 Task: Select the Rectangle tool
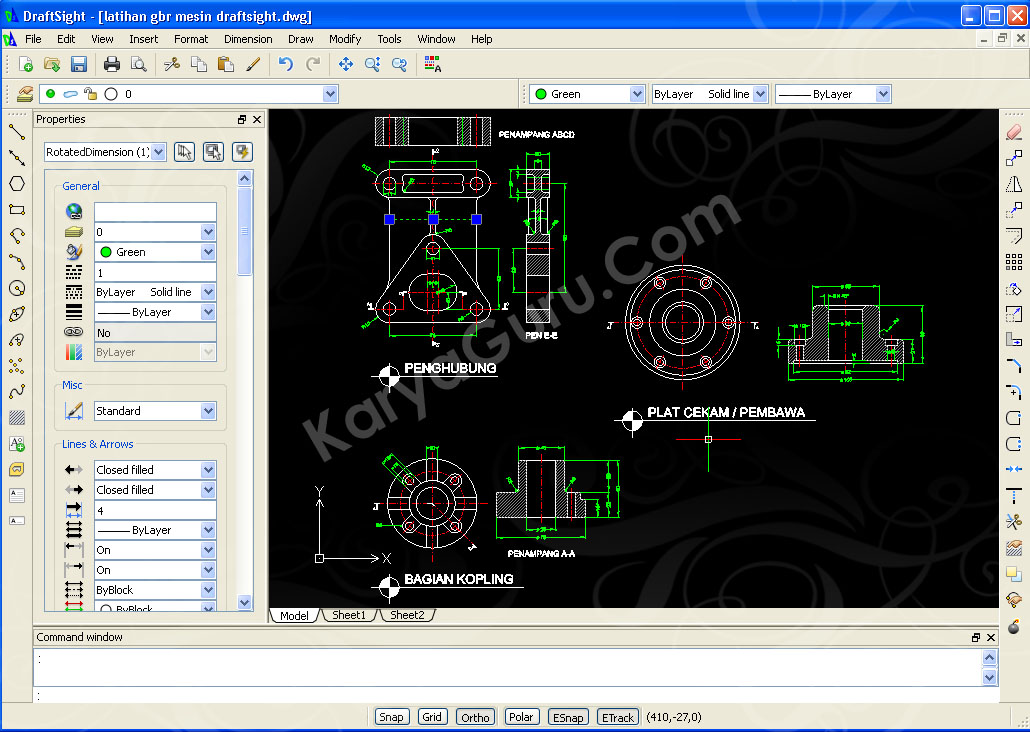(16, 209)
